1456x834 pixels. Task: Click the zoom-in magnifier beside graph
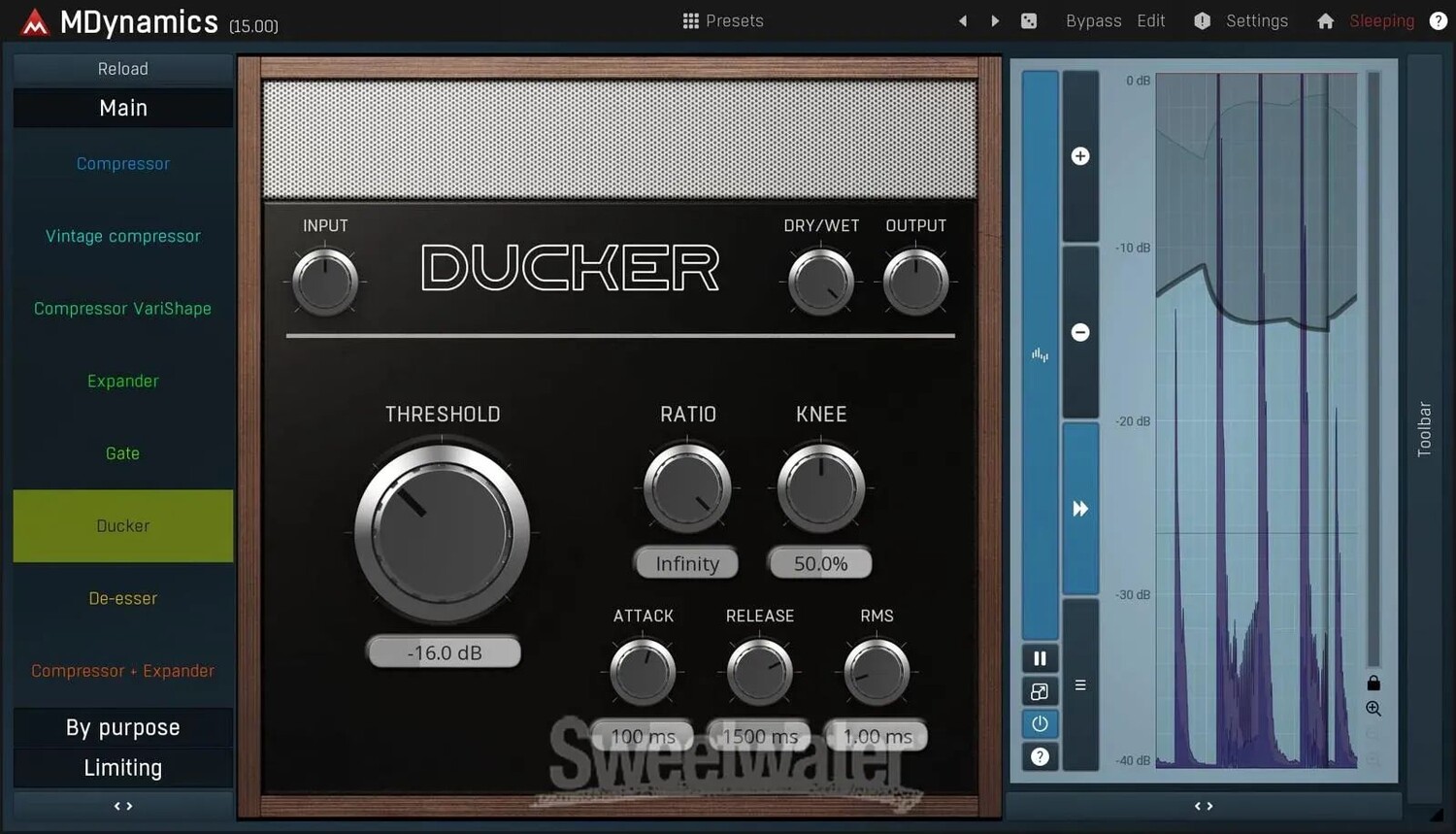point(1373,709)
